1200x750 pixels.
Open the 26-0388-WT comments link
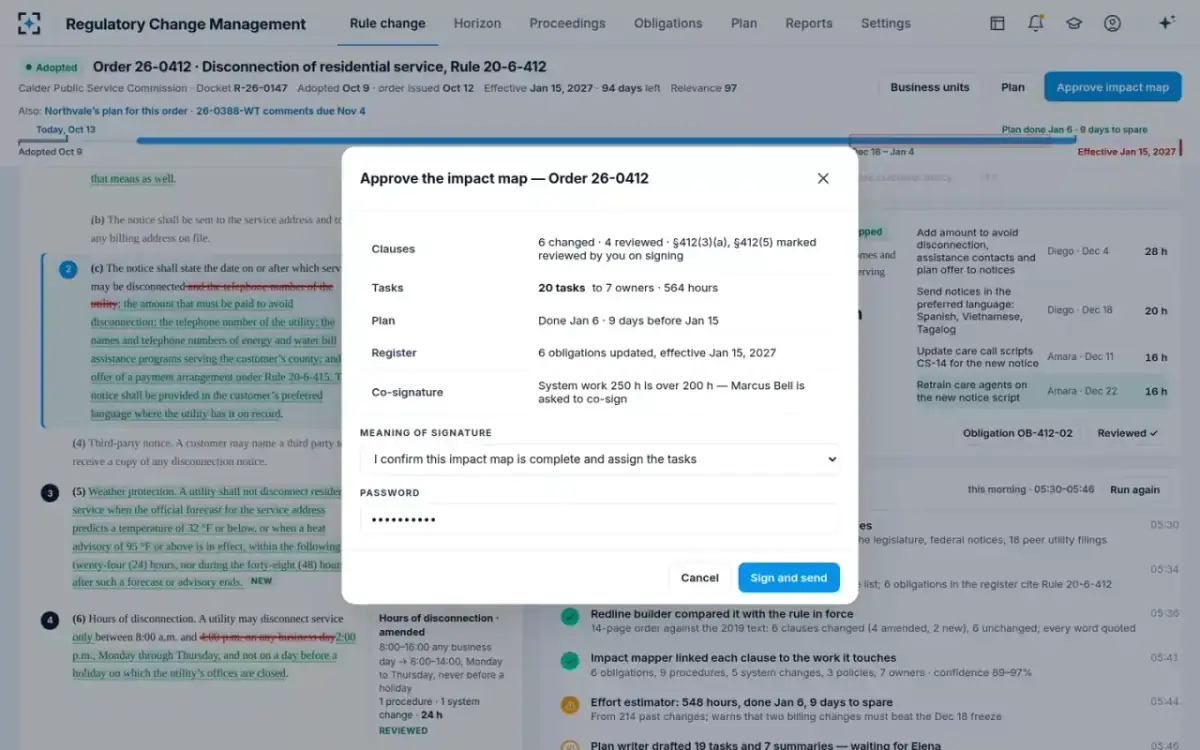(280, 111)
